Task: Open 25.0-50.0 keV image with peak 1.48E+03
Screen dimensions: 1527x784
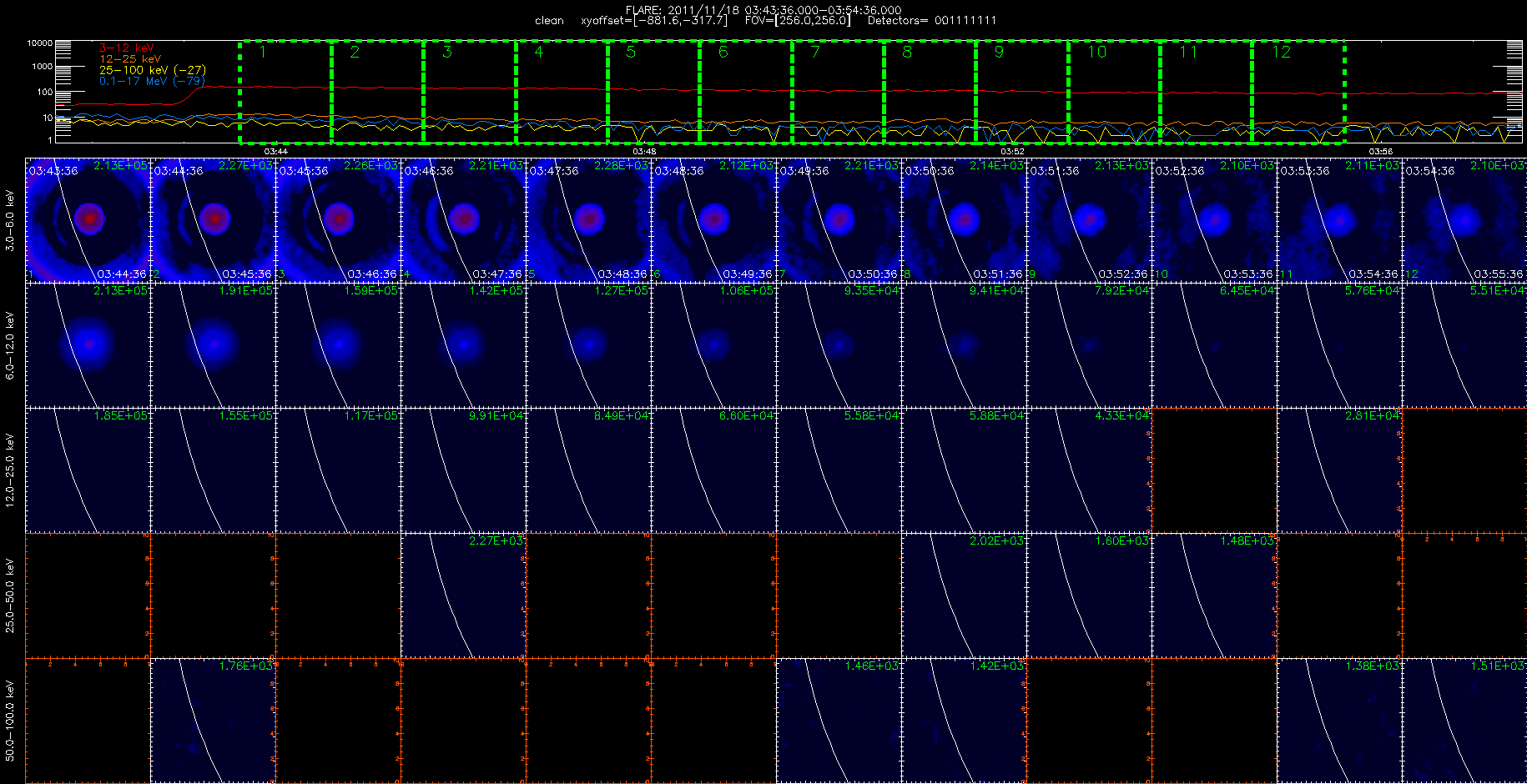Action: coord(1214,596)
